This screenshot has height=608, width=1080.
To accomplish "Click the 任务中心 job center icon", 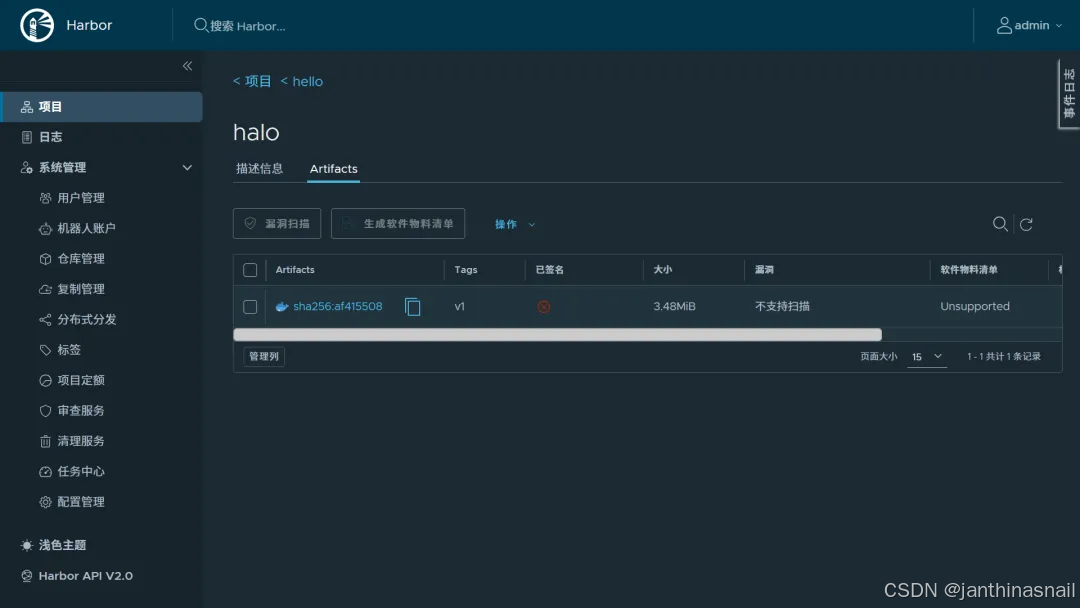I will tap(45, 472).
